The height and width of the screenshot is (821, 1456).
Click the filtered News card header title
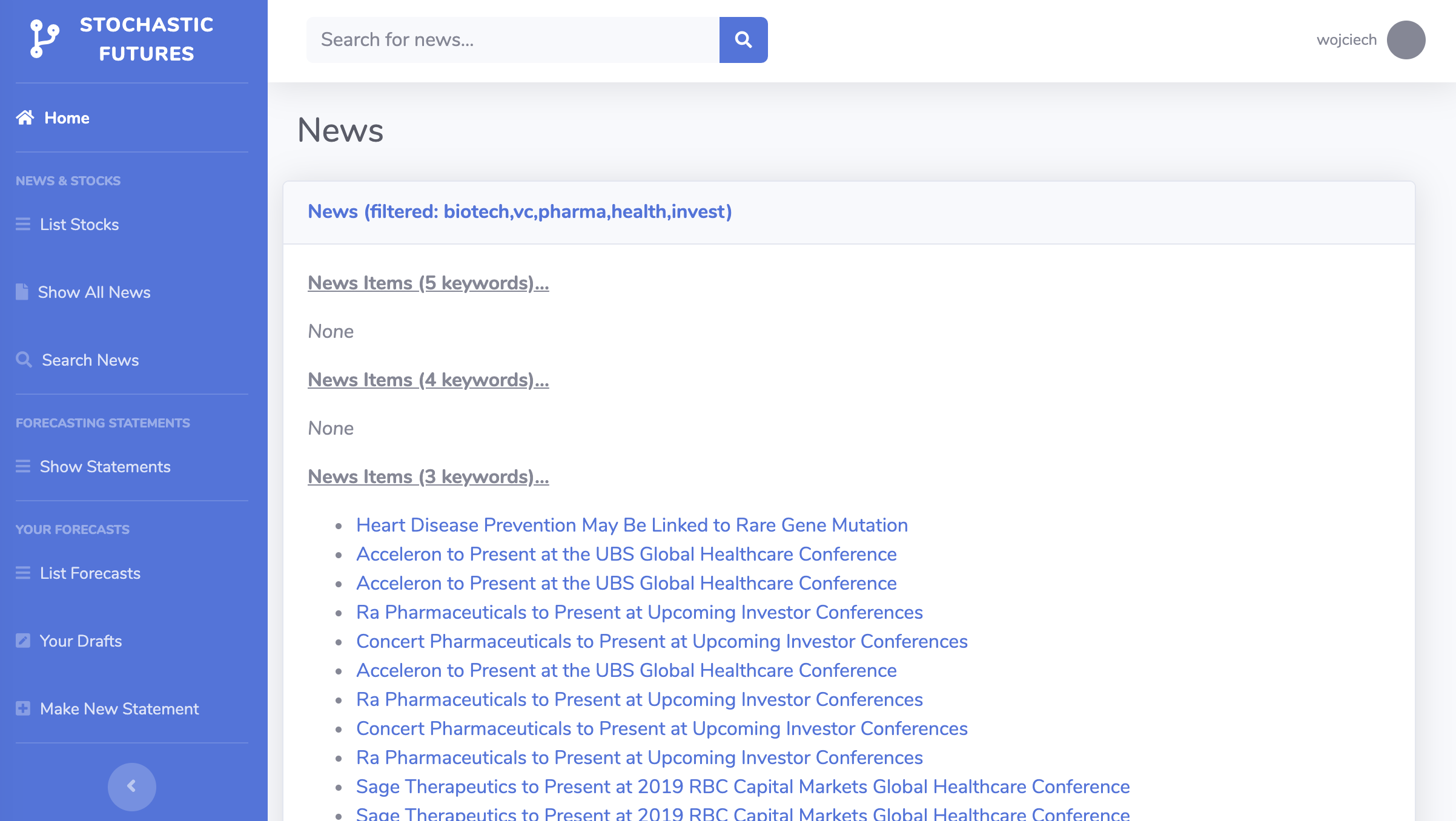(520, 211)
